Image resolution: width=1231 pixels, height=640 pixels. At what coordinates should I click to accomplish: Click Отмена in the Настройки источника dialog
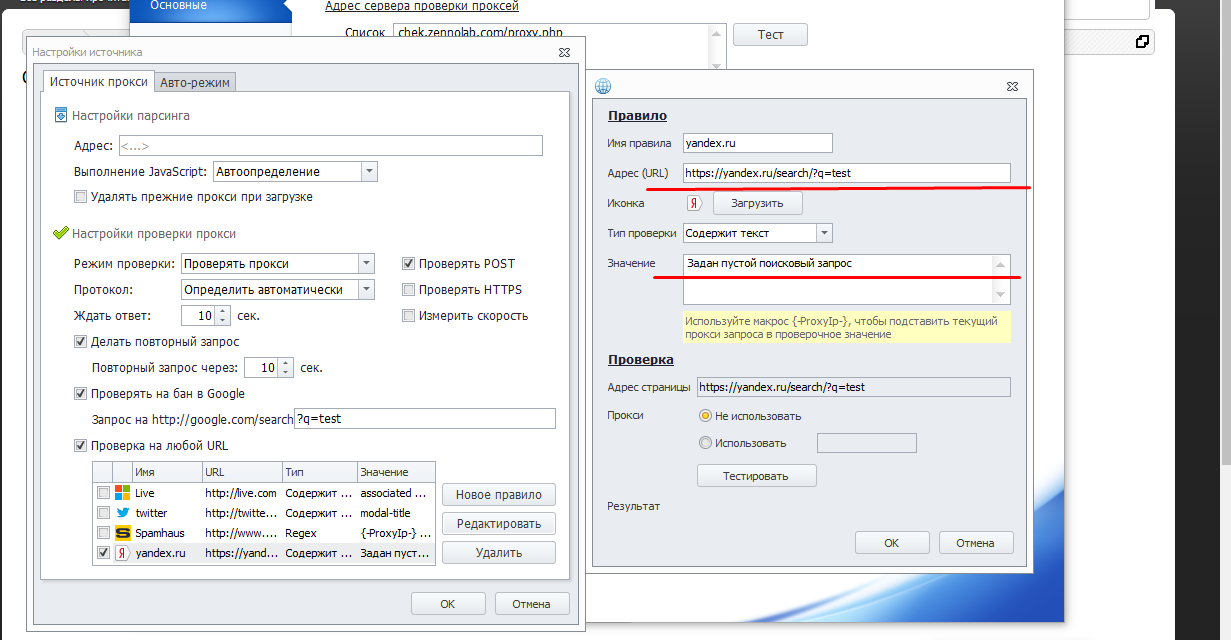[532, 604]
